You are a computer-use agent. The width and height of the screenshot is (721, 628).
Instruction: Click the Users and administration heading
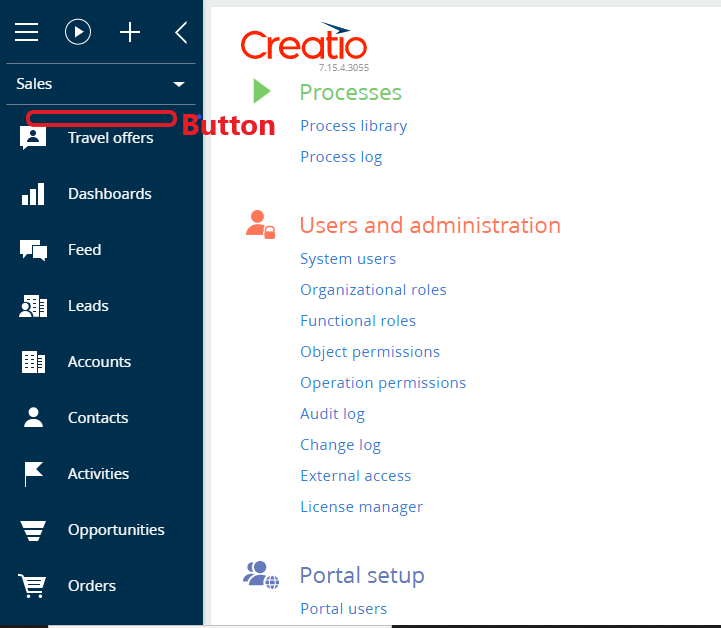(430, 225)
